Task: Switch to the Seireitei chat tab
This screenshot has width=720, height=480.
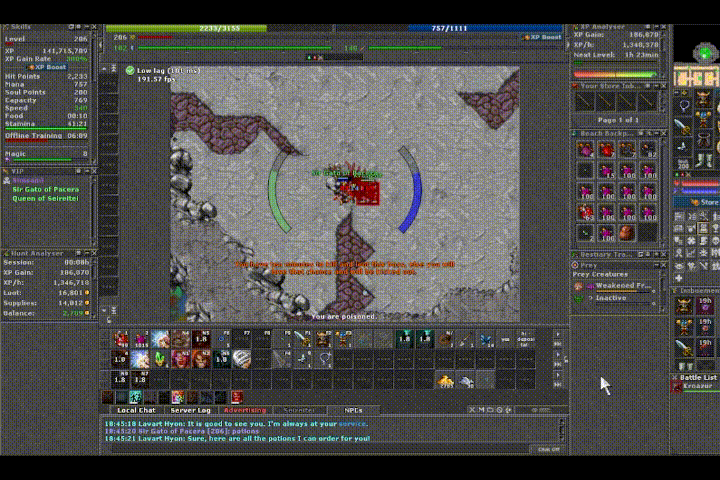Action: pyautogui.click(x=299, y=410)
